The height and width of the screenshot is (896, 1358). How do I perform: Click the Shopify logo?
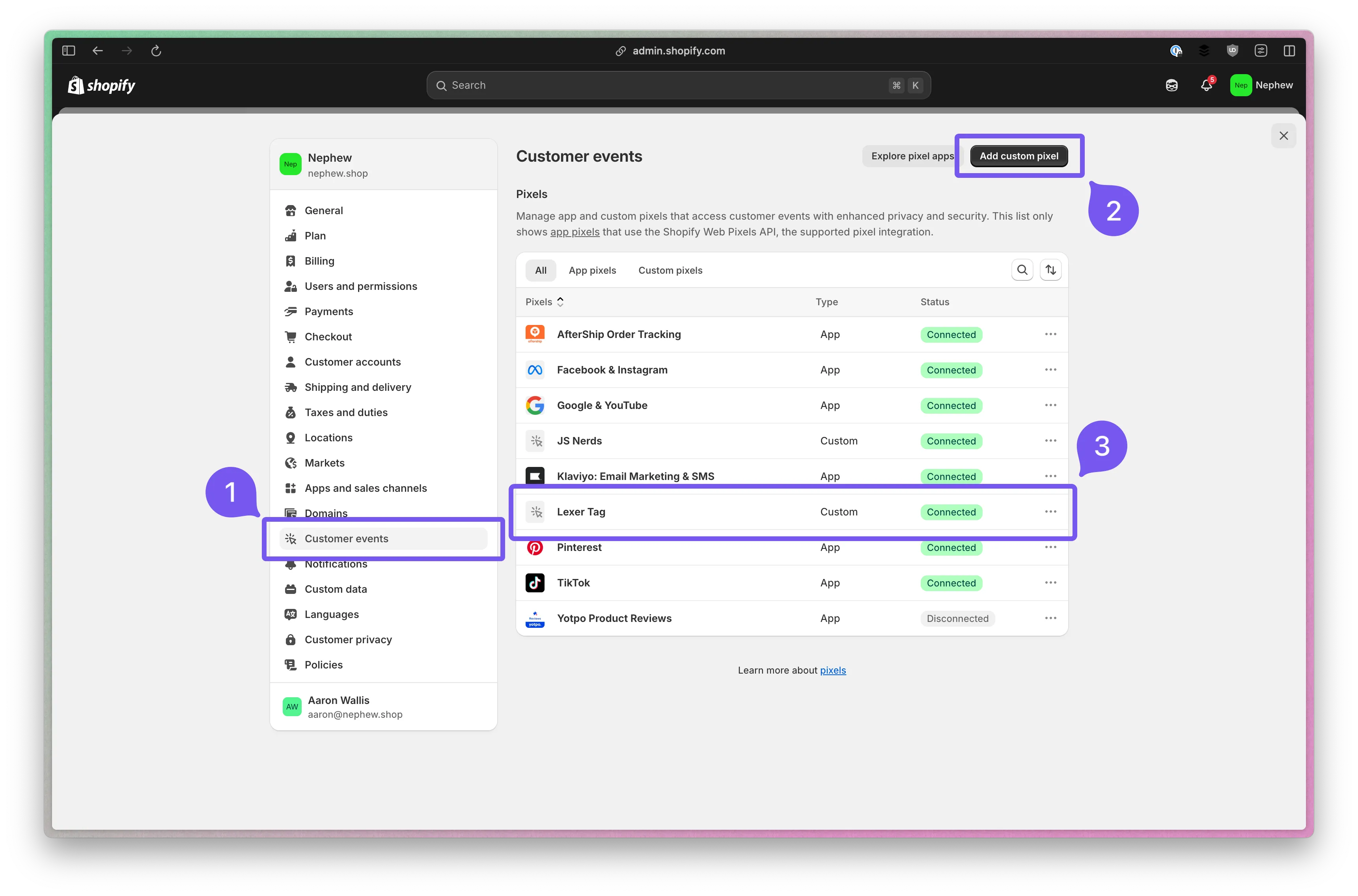(x=102, y=85)
